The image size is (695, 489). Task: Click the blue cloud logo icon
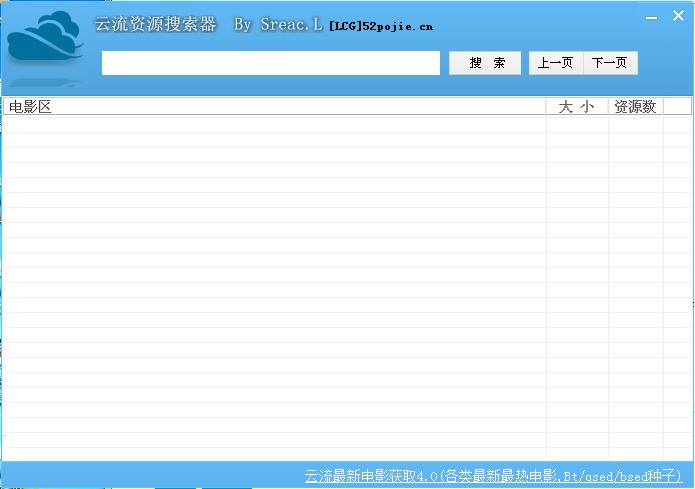click(x=45, y=37)
